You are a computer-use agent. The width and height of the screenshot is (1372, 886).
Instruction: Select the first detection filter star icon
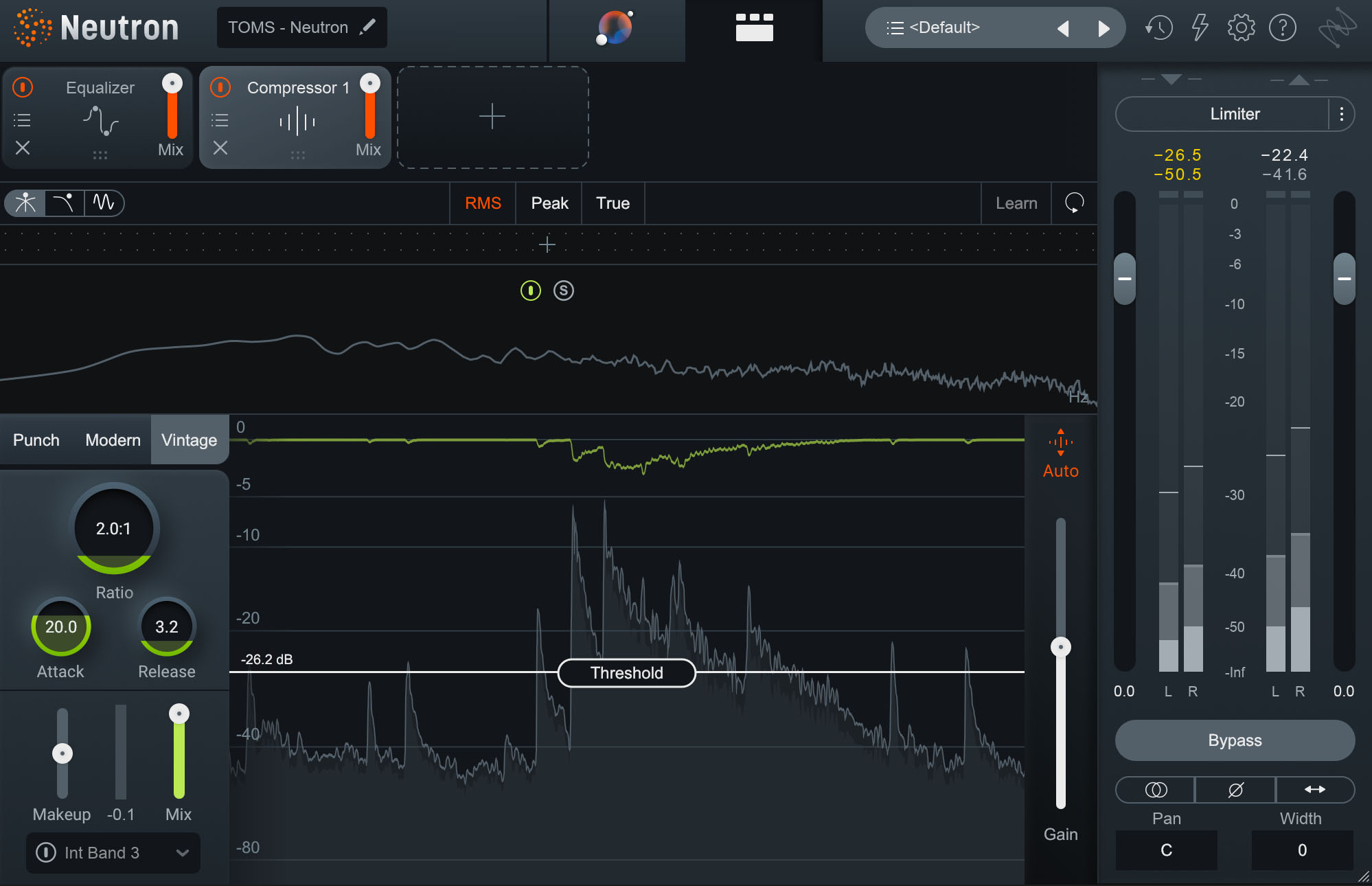[25, 203]
